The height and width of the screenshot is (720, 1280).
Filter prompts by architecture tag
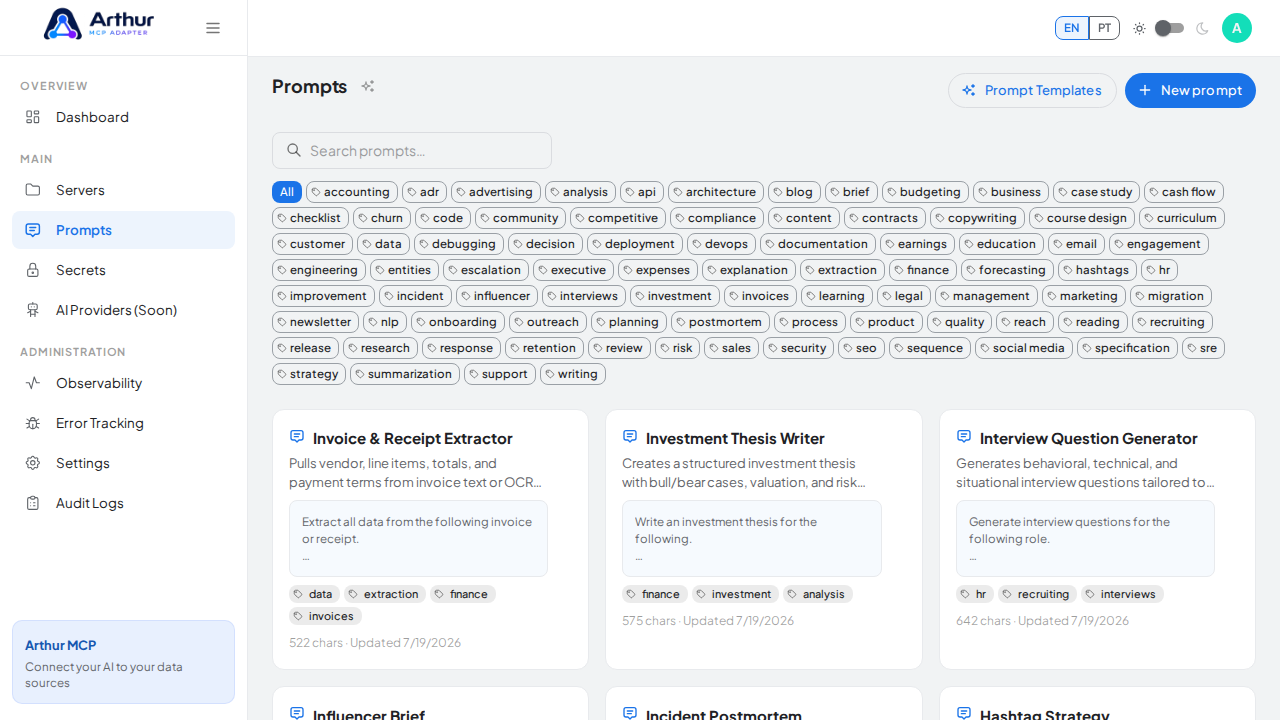(x=716, y=192)
